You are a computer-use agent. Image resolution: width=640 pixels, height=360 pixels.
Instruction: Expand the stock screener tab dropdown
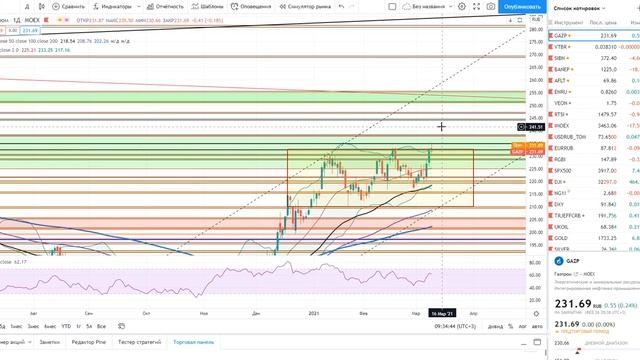(29, 342)
